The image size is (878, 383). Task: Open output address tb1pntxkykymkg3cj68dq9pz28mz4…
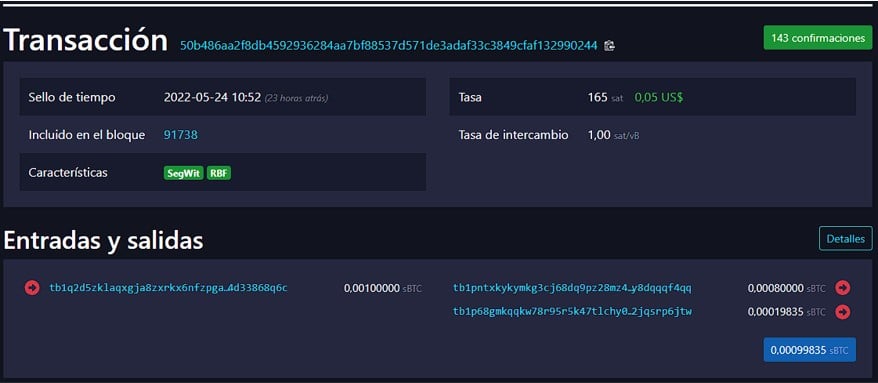(x=572, y=288)
